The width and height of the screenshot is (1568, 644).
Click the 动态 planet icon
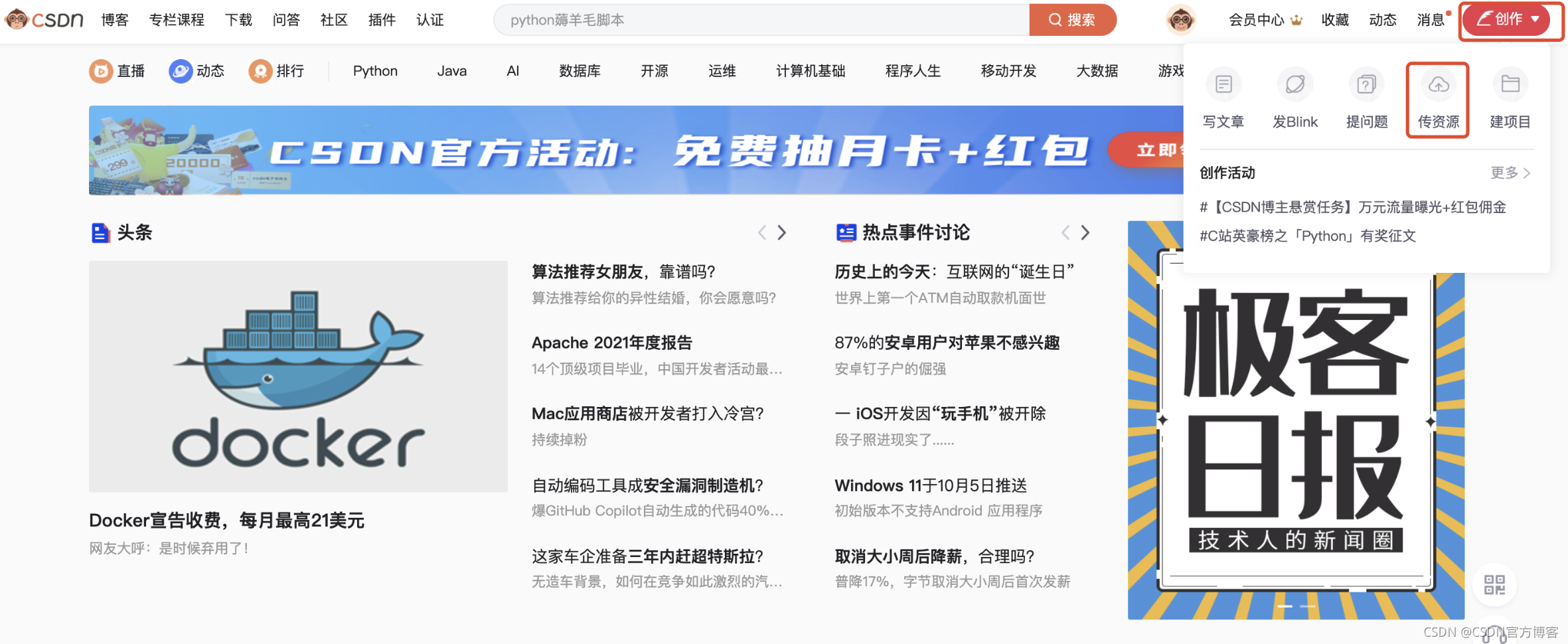[x=181, y=71]
